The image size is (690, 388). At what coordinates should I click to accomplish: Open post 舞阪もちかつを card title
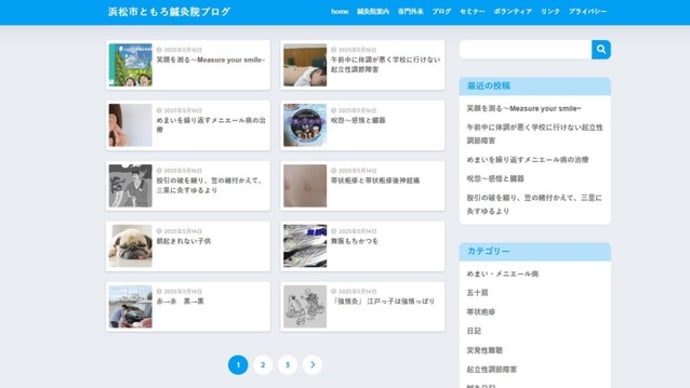click(354, 241)
